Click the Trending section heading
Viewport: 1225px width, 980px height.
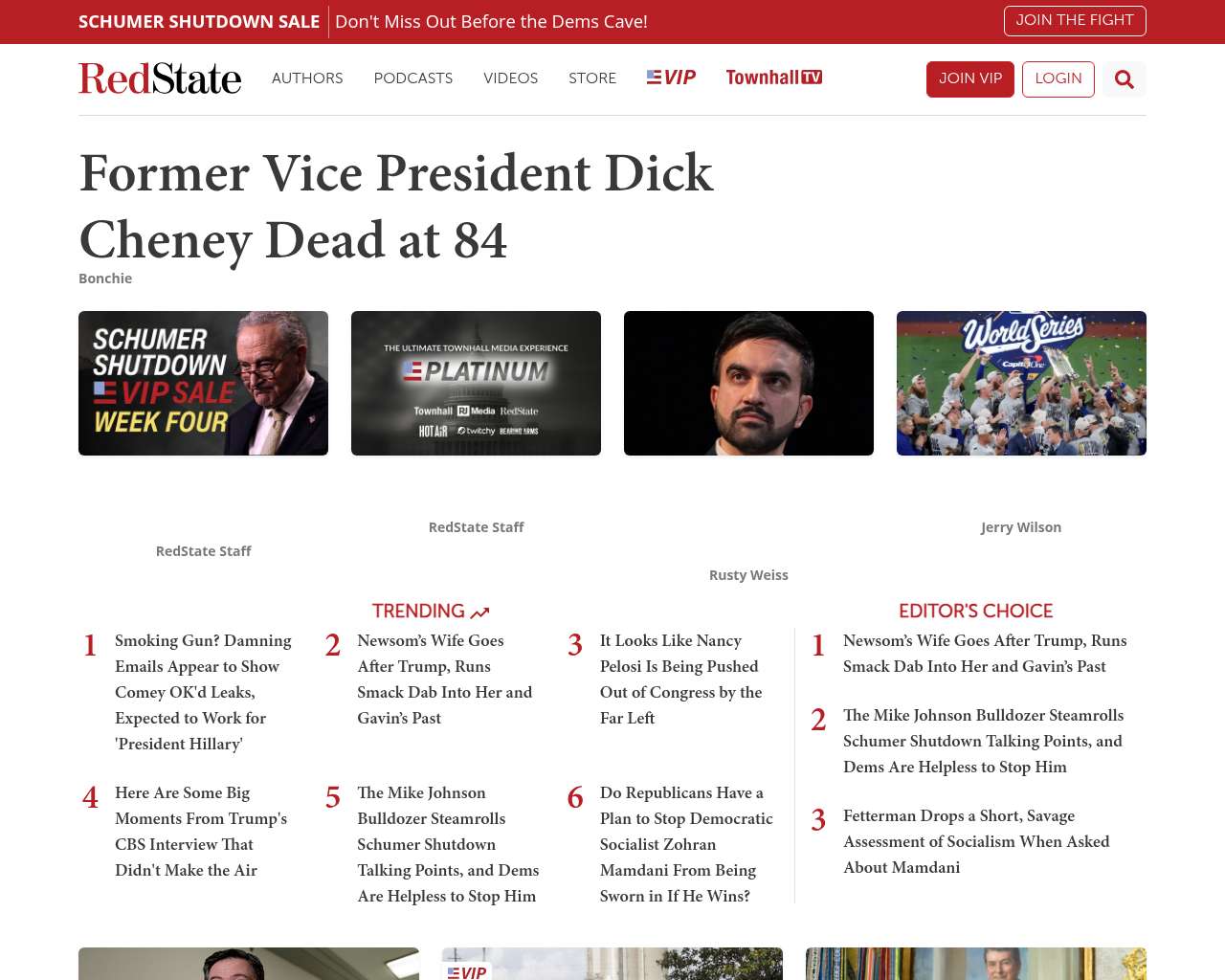pos(431,612)
